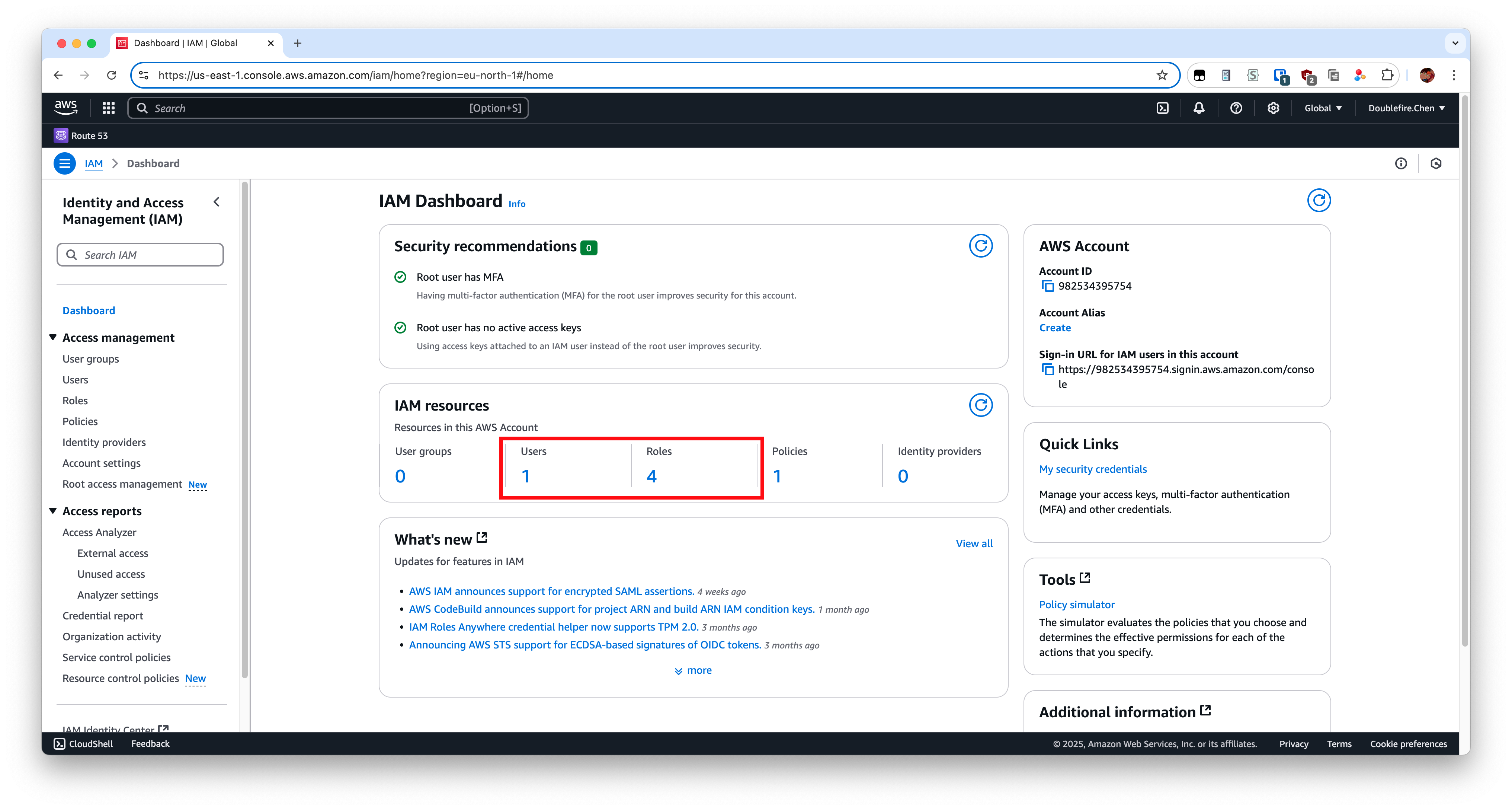Copy the IAM sign-in URL

[x=1048, y=370]
